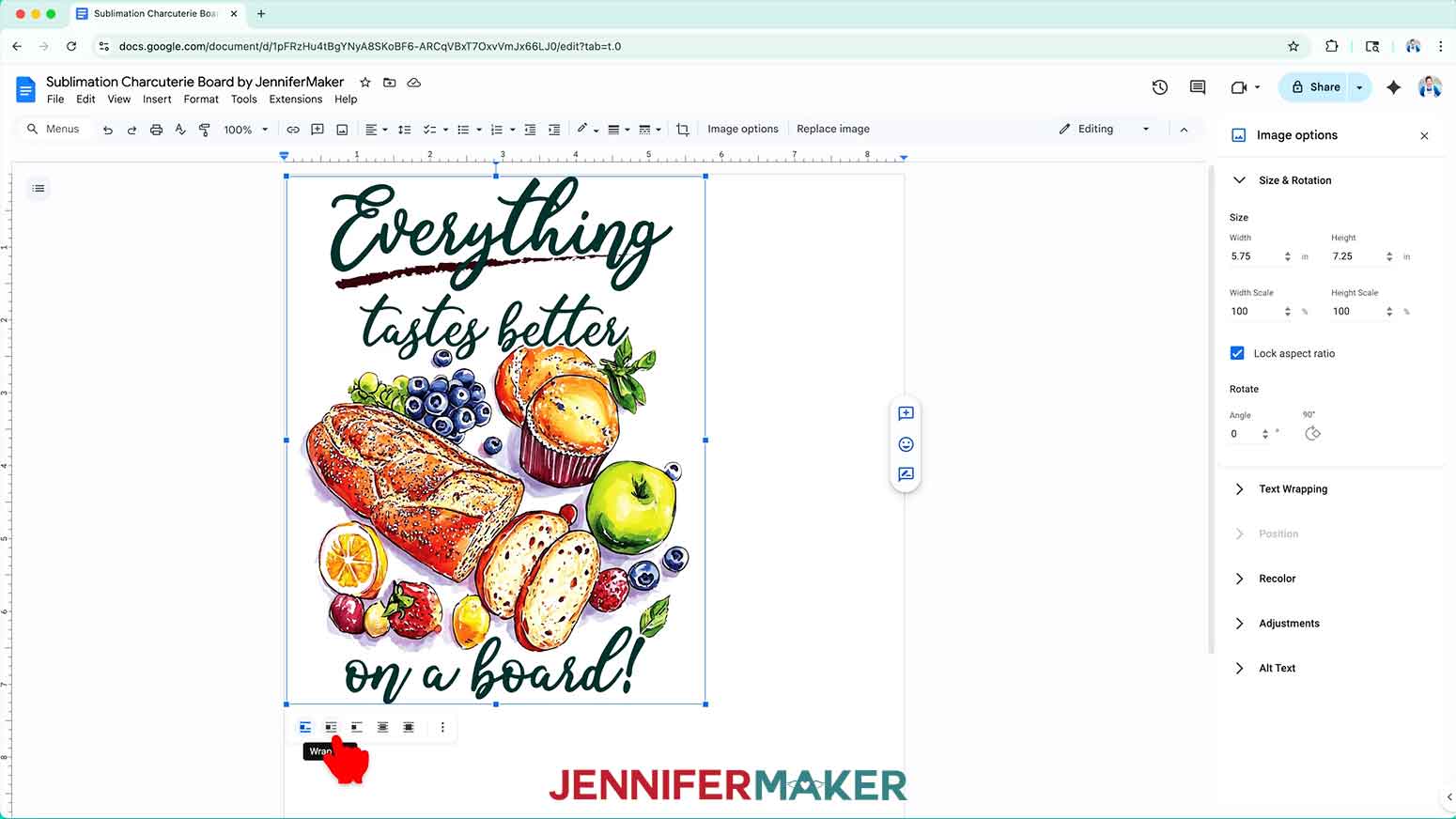Open Editing mode dropdown
This screenshot has width=1456, height=819.
[x=1105, y=130]
